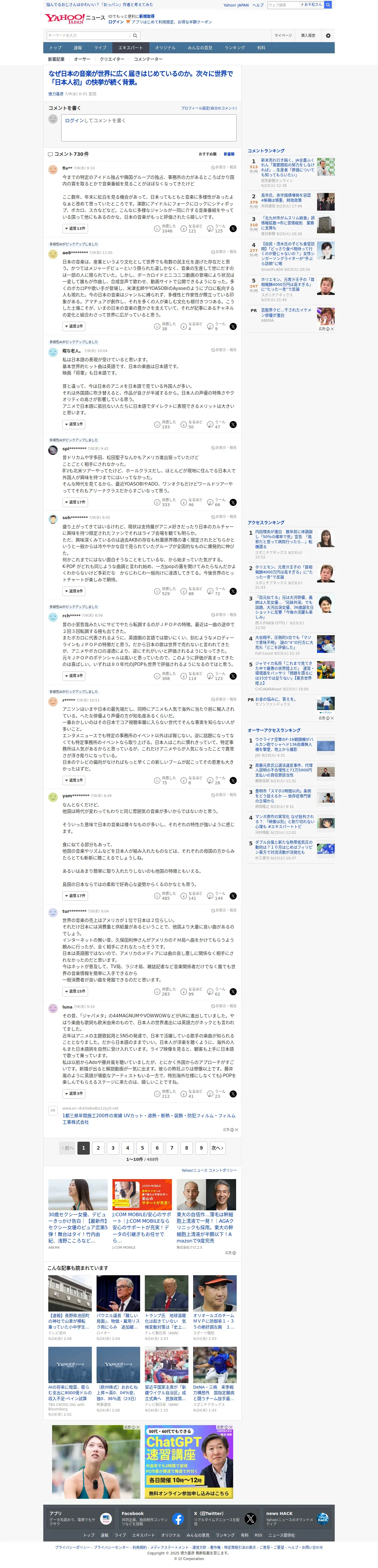Toggle 共感した on spi comment
Viewport: 378px width, 1568px height.
(x=157, y=502)
